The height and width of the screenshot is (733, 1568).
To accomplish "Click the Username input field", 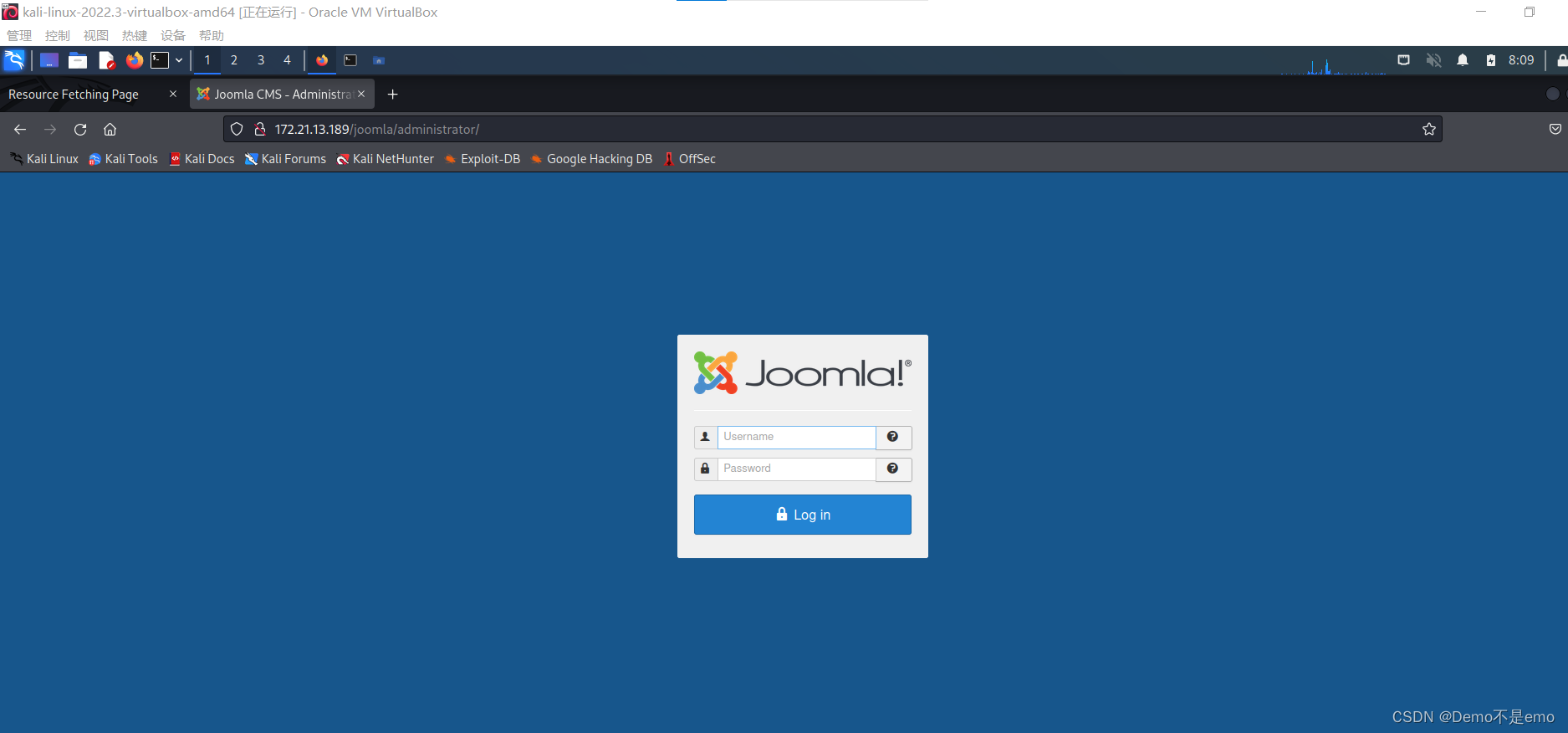I will coord(796,437).
